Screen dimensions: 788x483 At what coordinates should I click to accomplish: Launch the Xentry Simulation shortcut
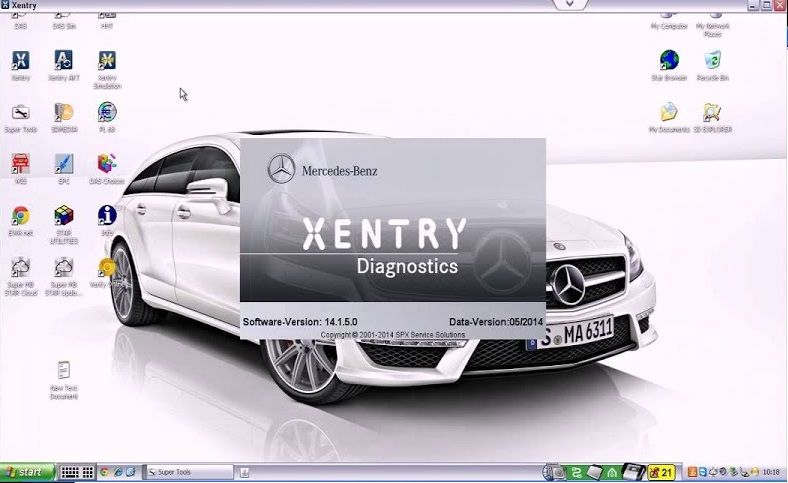click(x=107, y=61)
